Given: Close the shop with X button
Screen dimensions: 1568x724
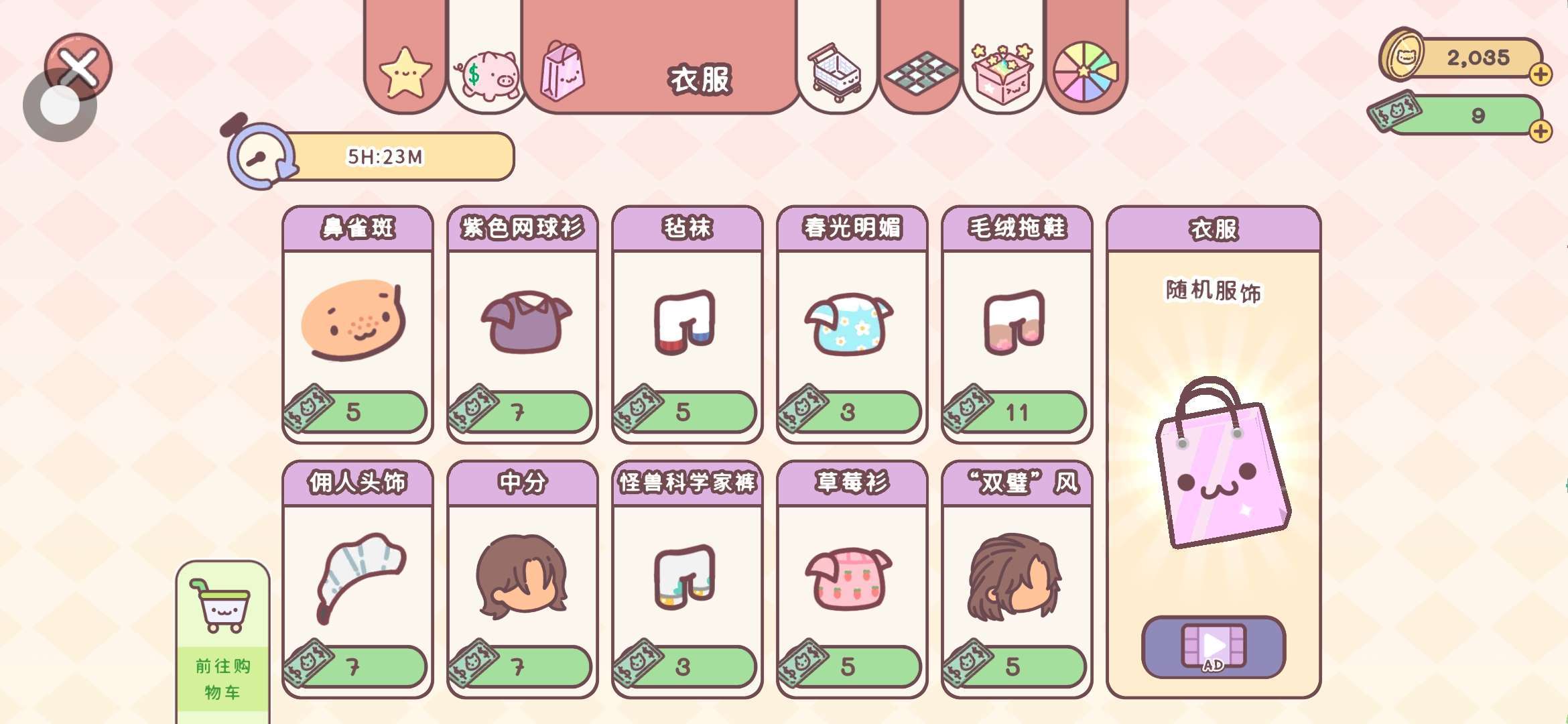Looking at the screenshot, I should 78,67.
